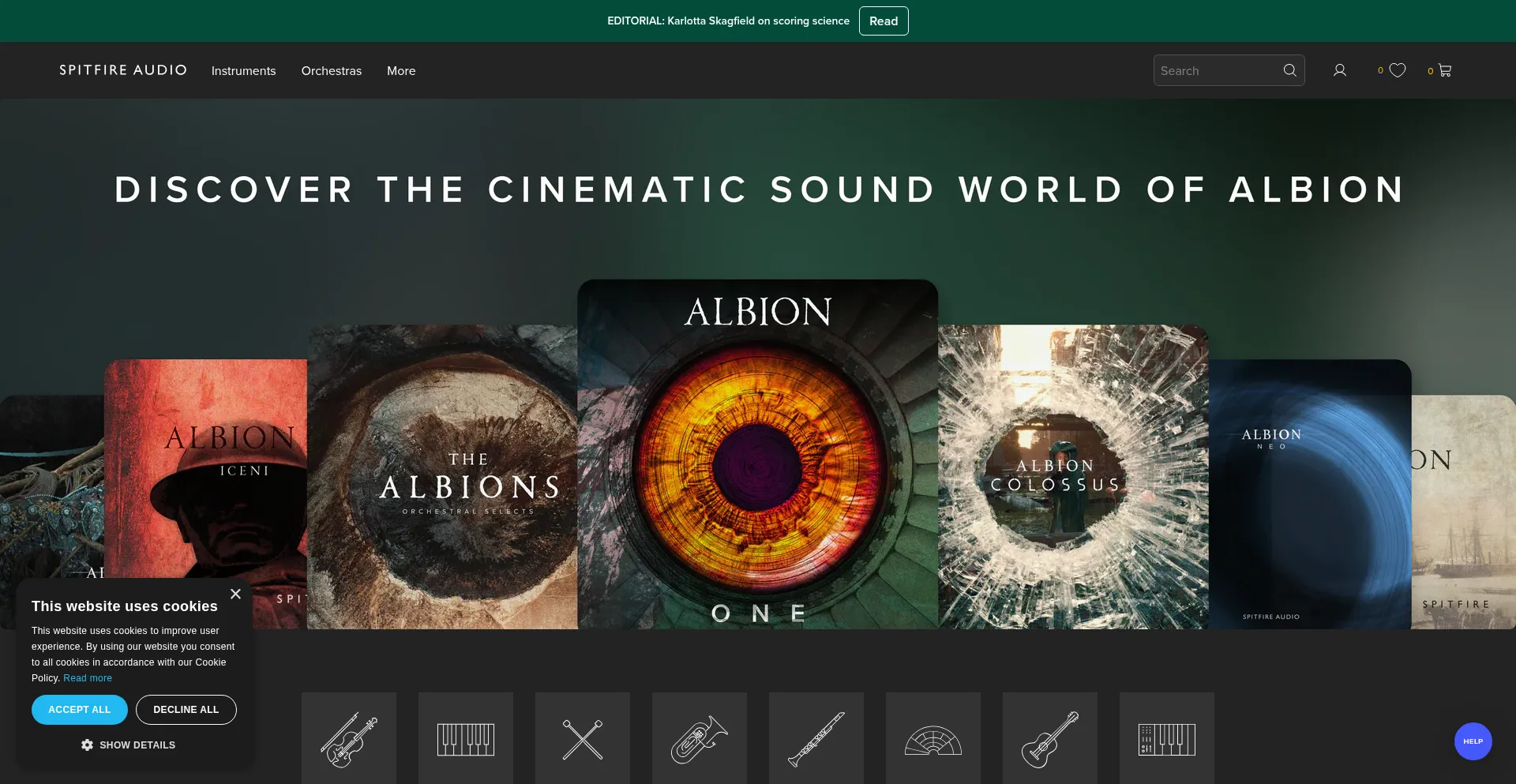Select The Albions Orchestral Selects cover

442,477
